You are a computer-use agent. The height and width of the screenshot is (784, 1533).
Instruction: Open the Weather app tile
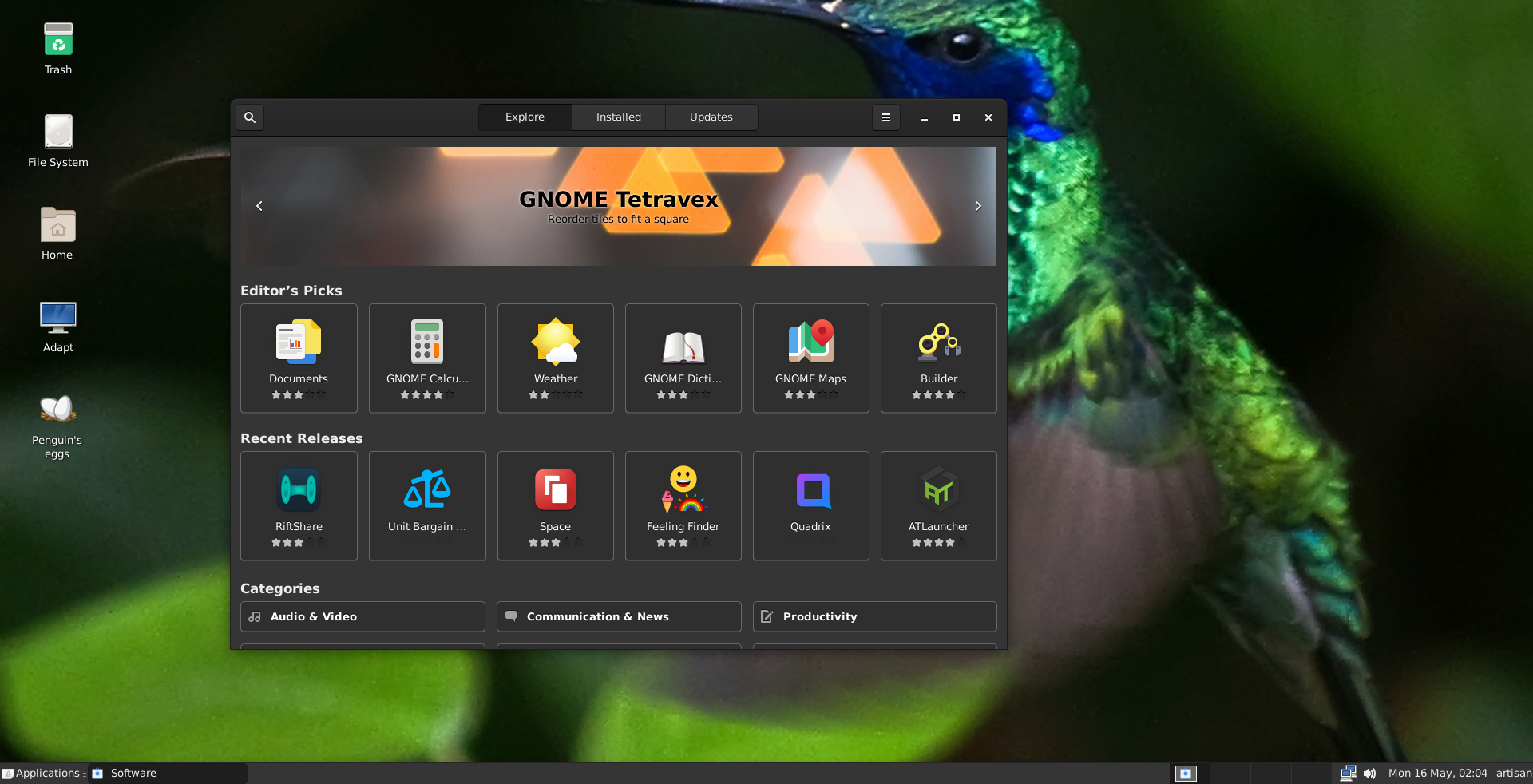[556, 358]
